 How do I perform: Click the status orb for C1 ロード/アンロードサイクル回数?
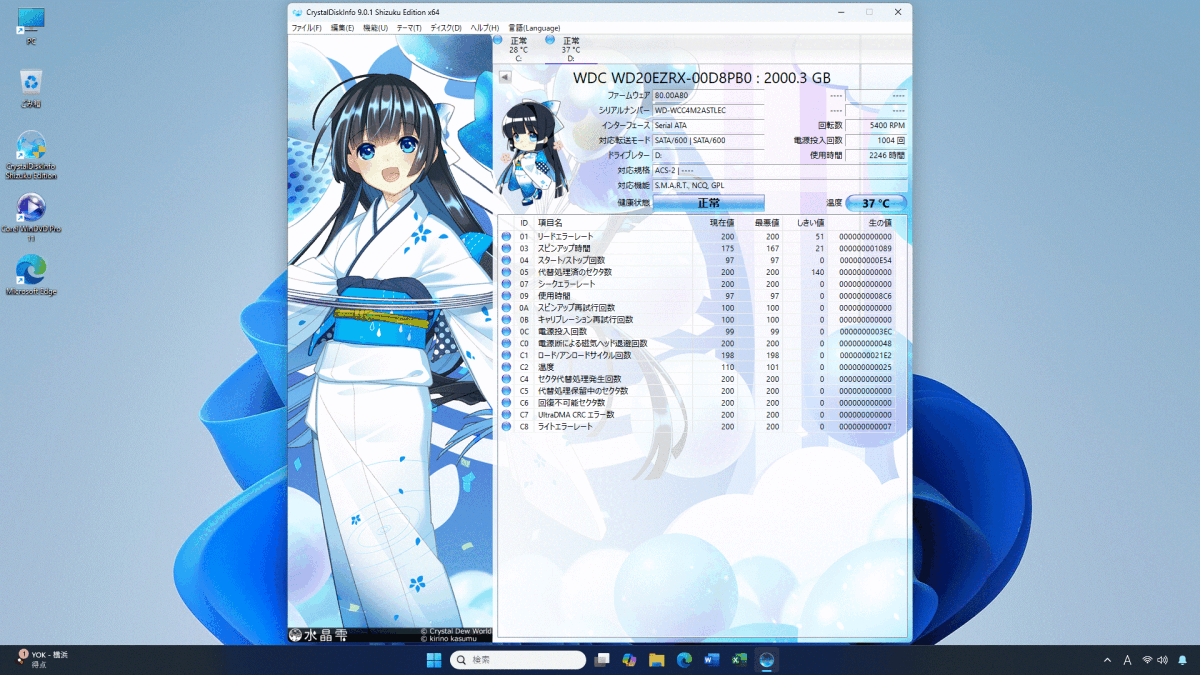click(x=506, y=355)
